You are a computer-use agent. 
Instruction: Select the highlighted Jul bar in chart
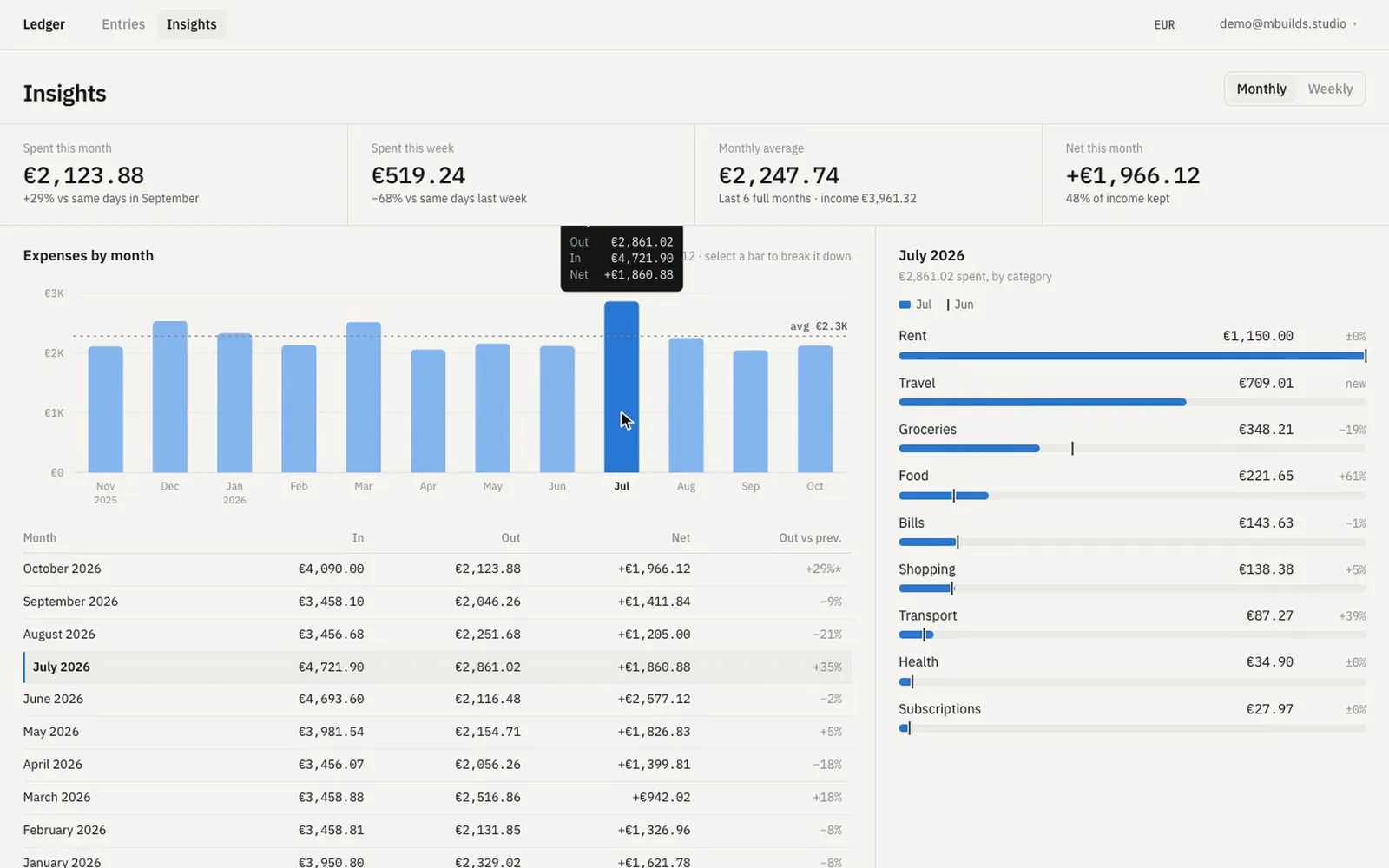[x=622, y=387]
